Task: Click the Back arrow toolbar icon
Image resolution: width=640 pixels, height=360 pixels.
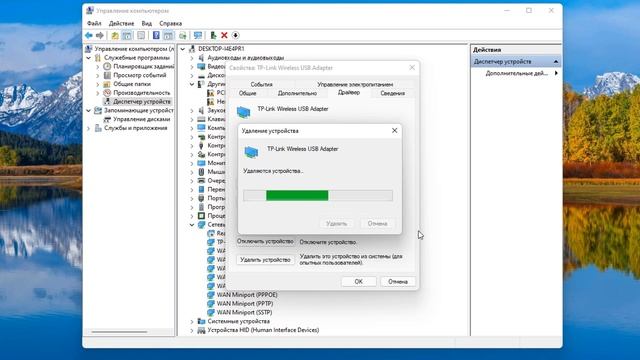Action: pyautogui.click(x=89, y=36)
